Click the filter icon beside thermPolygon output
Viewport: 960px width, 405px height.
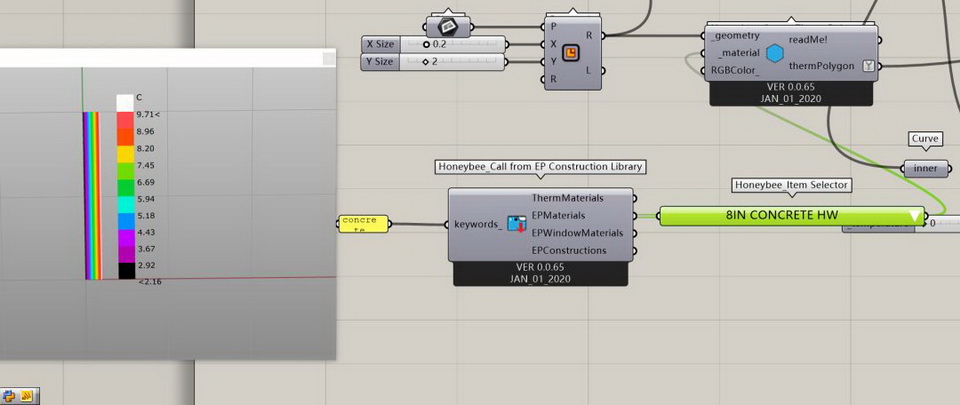[x=867, y=67]
